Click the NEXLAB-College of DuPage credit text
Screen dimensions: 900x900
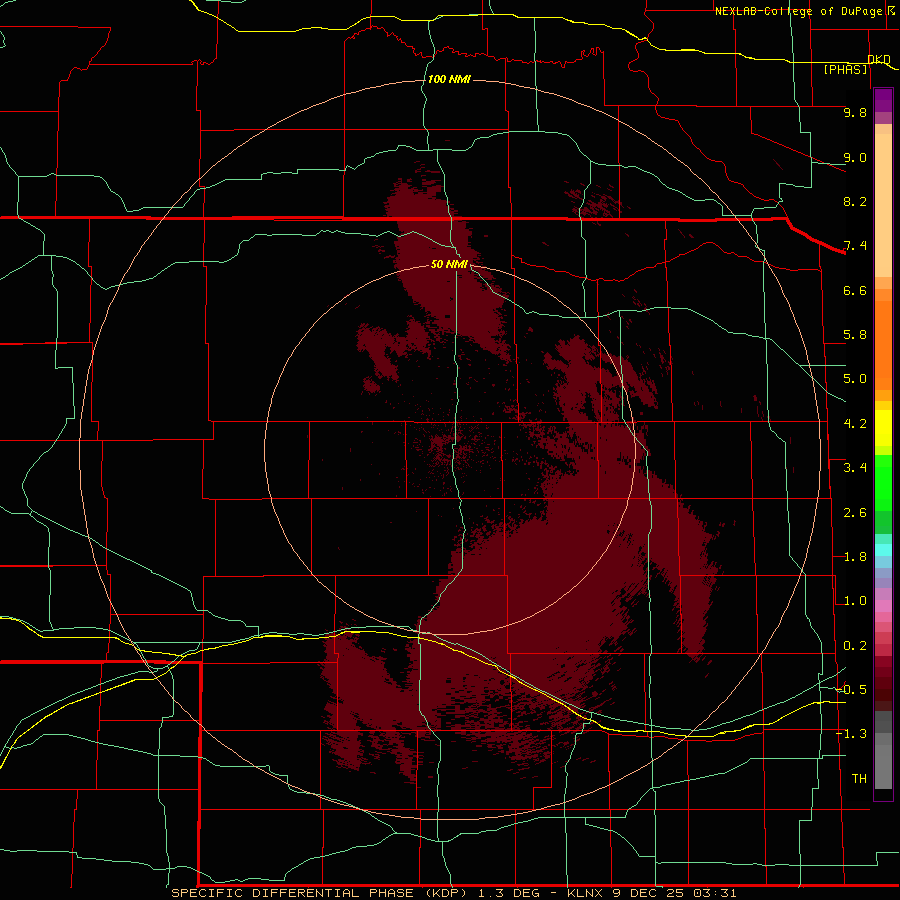click(798, 11)
